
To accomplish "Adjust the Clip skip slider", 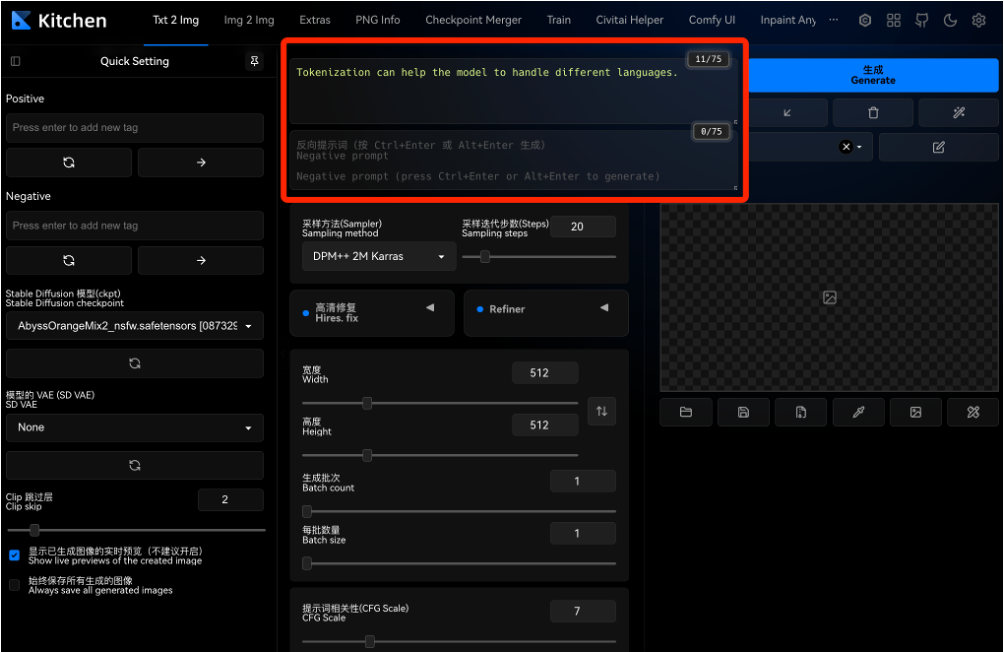I will coord(136,530).
